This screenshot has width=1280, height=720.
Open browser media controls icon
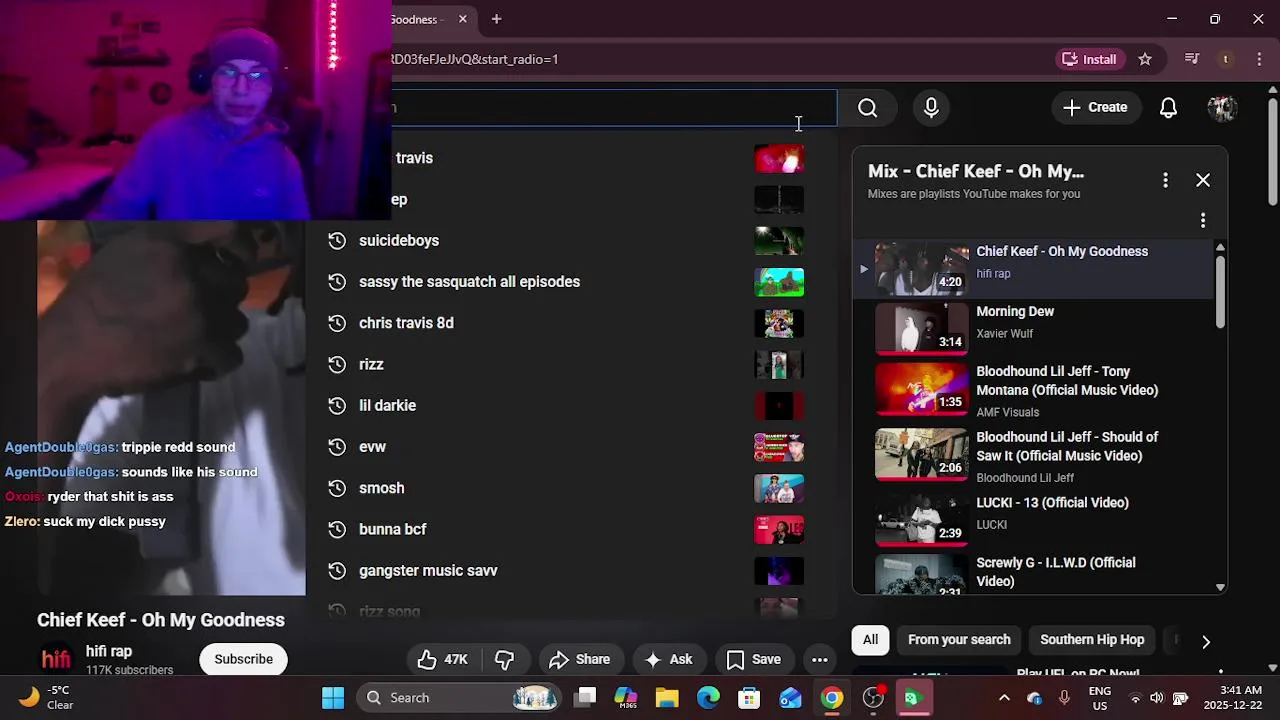coord(1191,59)
